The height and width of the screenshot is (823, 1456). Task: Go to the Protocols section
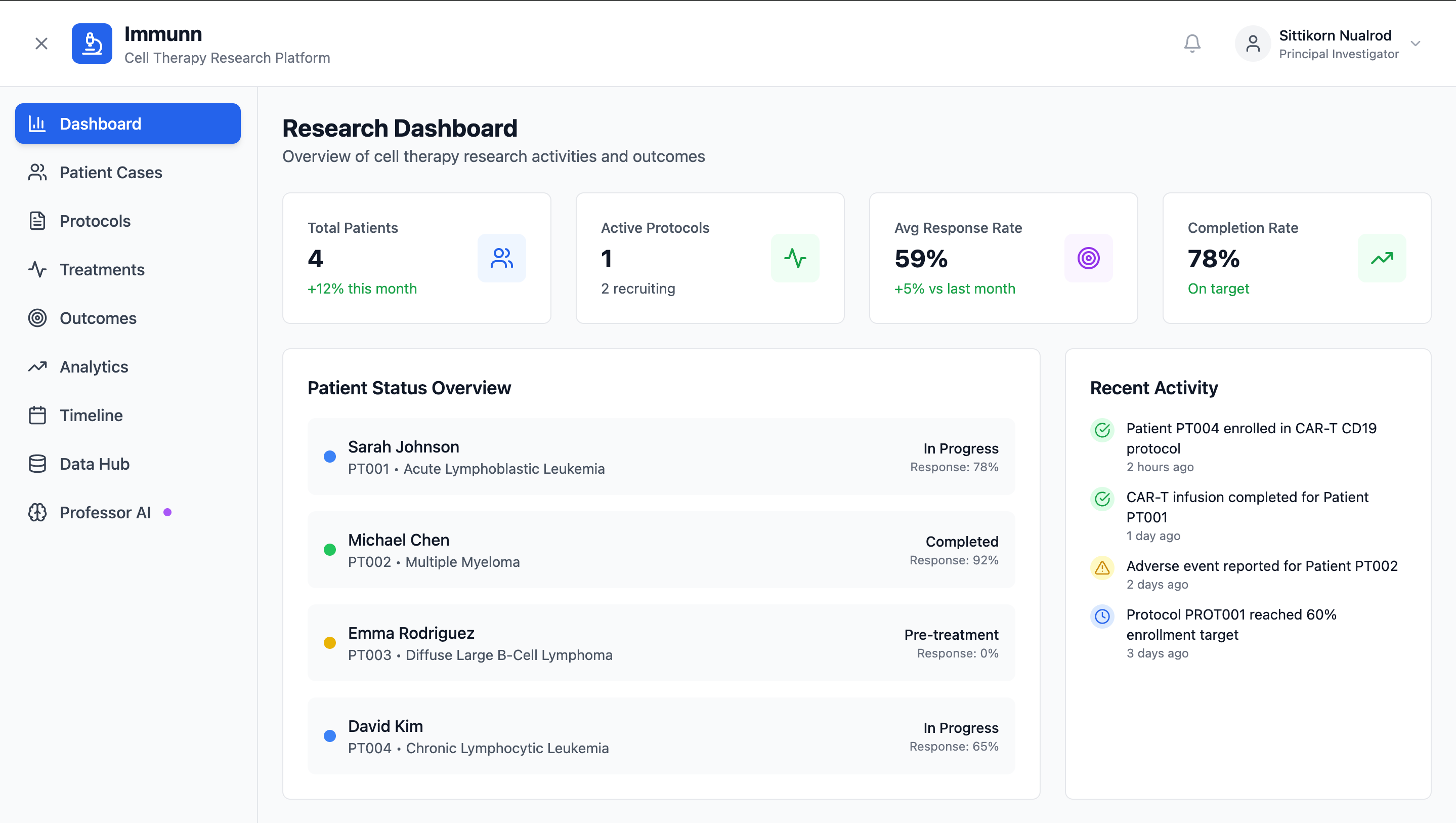click(95, 221)
